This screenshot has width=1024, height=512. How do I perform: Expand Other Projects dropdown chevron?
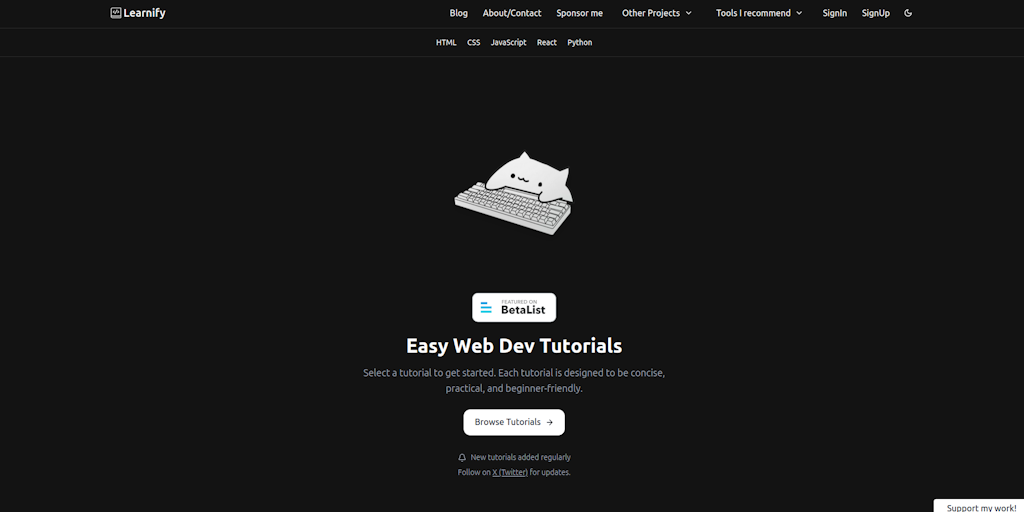tap(688, 13)
